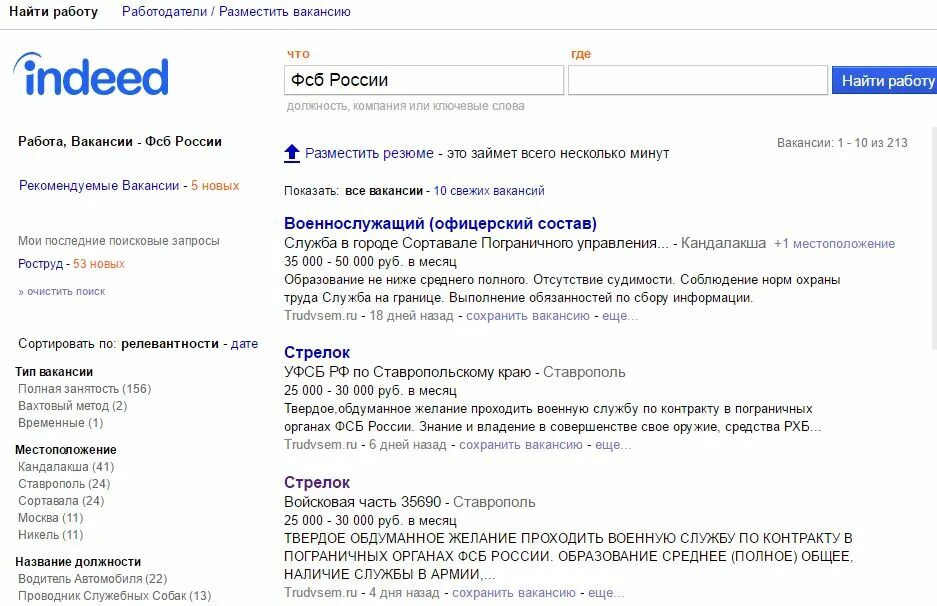Click the '53 новых' count beside Роструд
937x606 pixels.
pos(99,264)
